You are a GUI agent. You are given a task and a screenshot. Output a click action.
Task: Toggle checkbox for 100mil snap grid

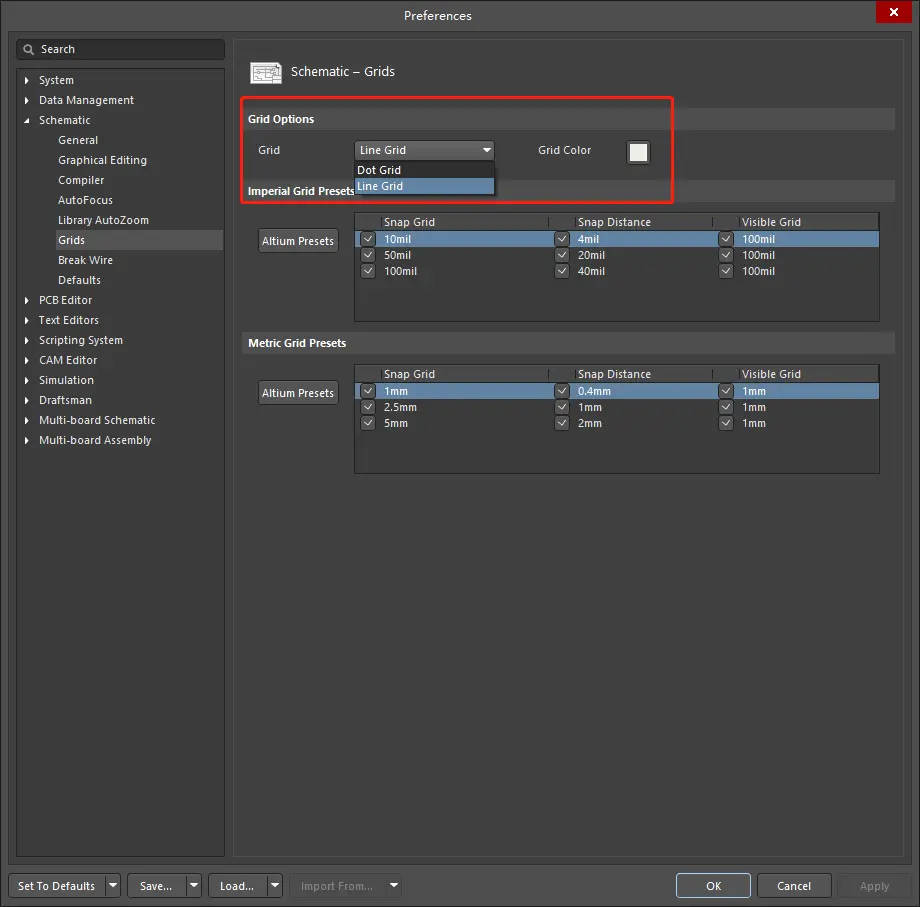[x=368, y=271]
